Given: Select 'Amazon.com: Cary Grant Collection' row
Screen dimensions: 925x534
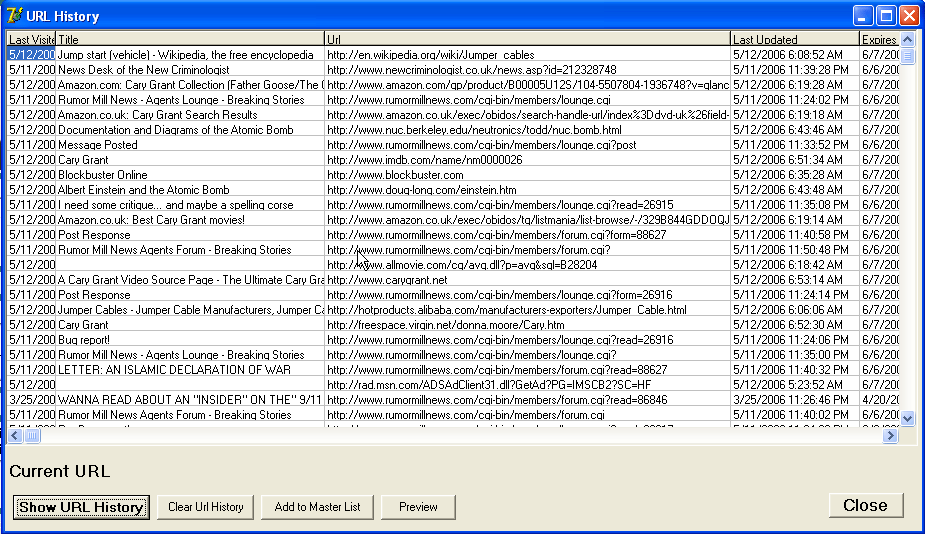Looking at the screenshot, I should [191, 85].
